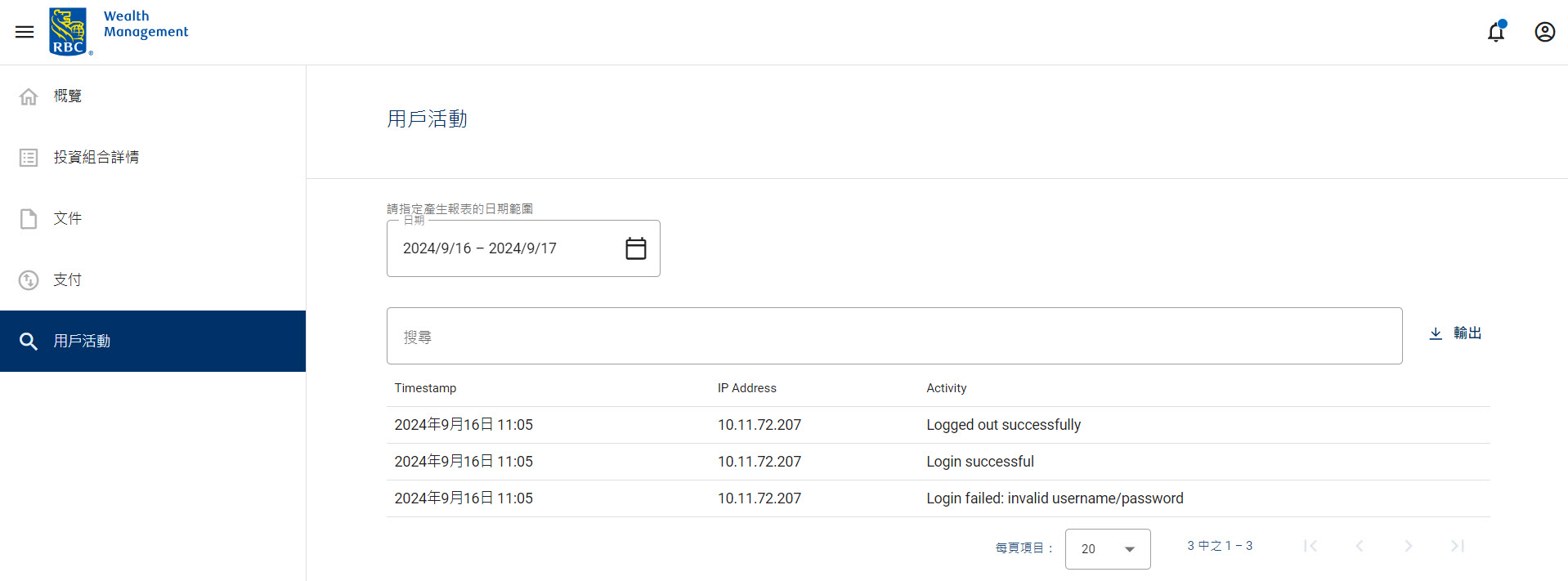The image size is (1568, 581).
Task: Click the home icon beside 概覽
Action: point(29,96)
